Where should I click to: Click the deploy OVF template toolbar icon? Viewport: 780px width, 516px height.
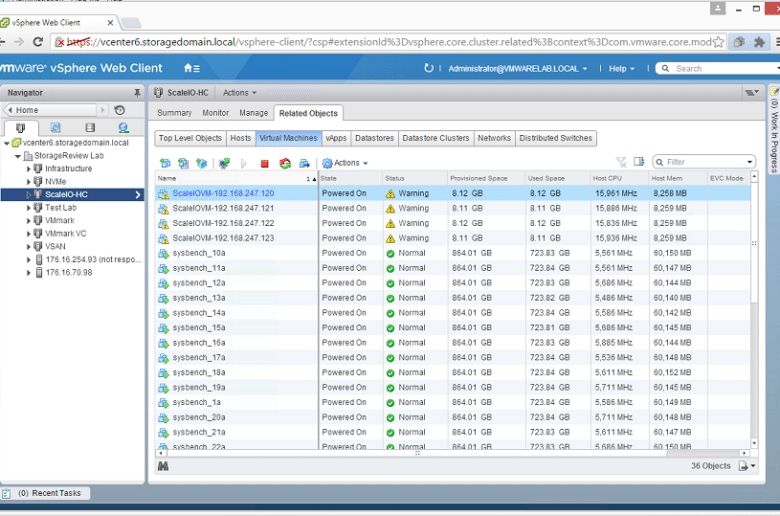click(183, 163)
